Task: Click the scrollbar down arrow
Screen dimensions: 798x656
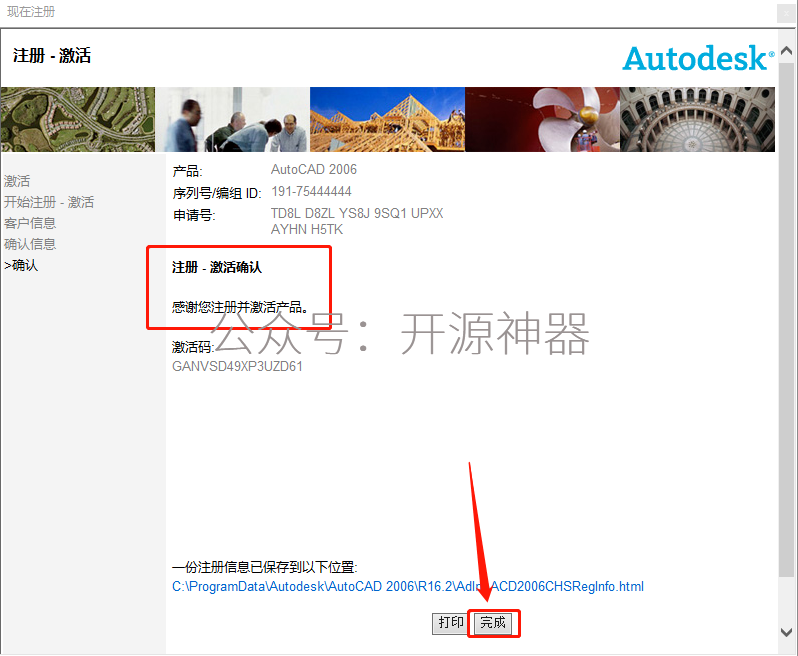Action: [x=786, y=632]
